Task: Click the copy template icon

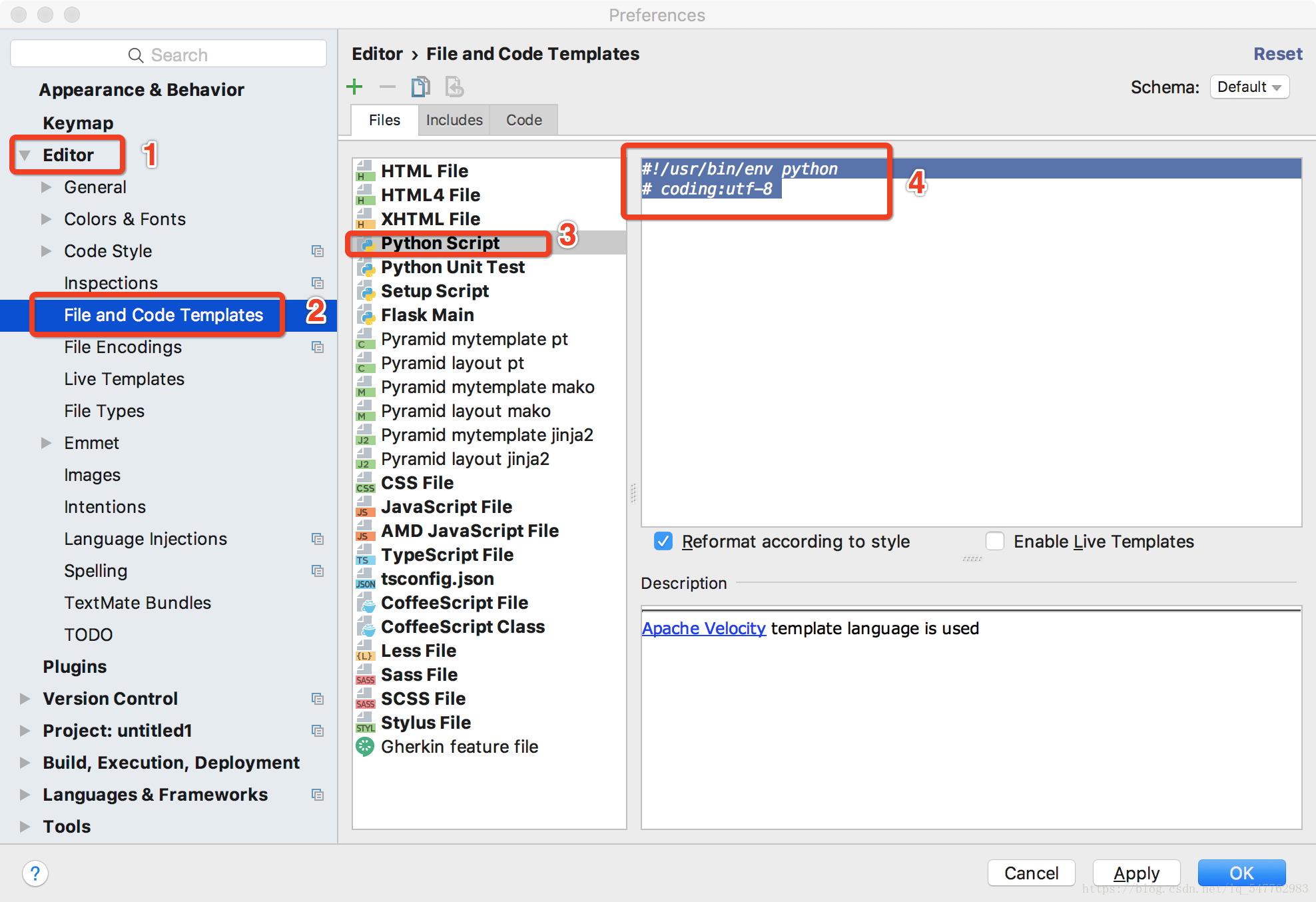Action: [421, 87]
